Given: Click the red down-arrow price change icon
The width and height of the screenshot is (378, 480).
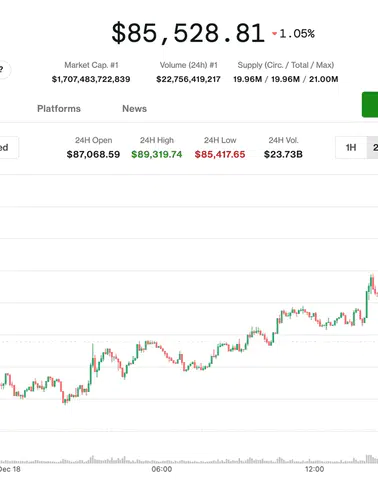Looking at the screenshot, I should click(275, 33).
